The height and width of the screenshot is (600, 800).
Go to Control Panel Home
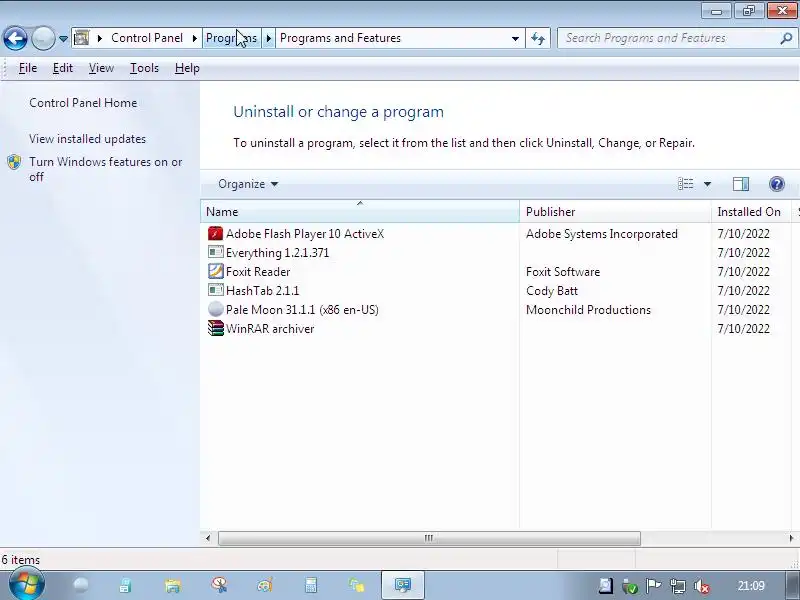tap(83, 103)
